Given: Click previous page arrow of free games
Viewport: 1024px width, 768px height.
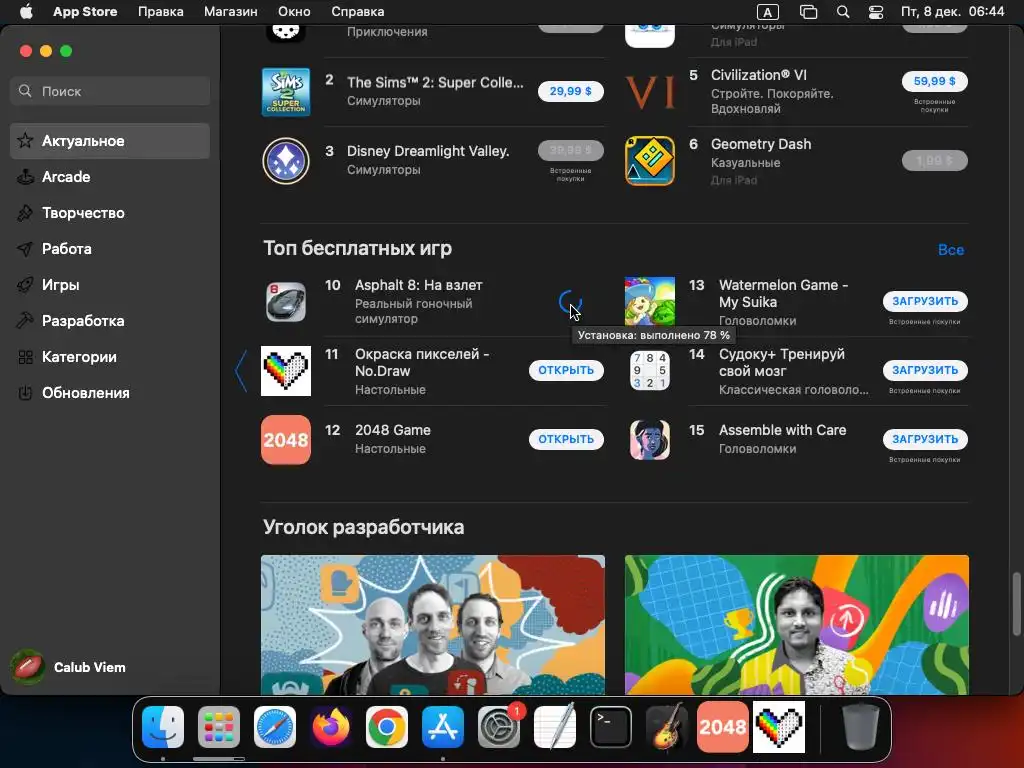Looking at the screenshot, I should [241, 371].
